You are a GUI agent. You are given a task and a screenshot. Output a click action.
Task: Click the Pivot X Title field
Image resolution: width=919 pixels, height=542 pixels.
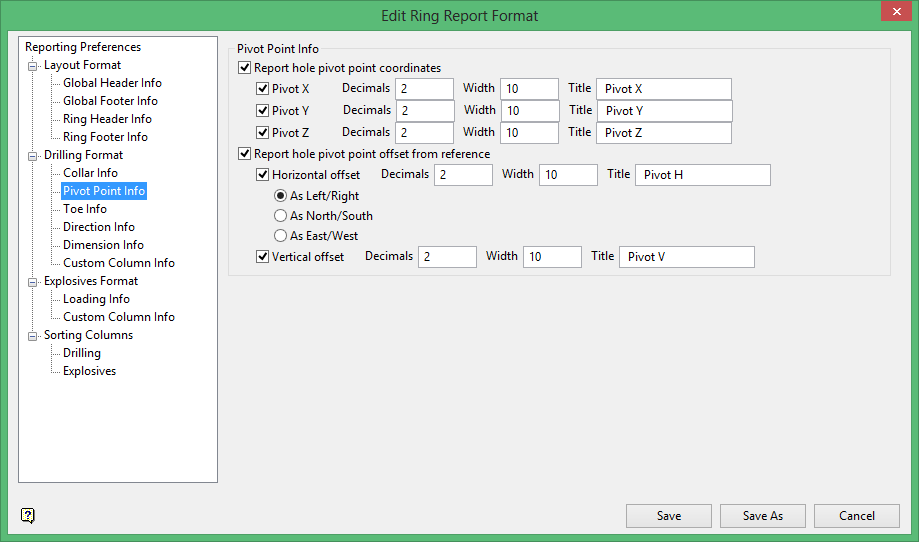pyautogui.click(x=664, y=89)
